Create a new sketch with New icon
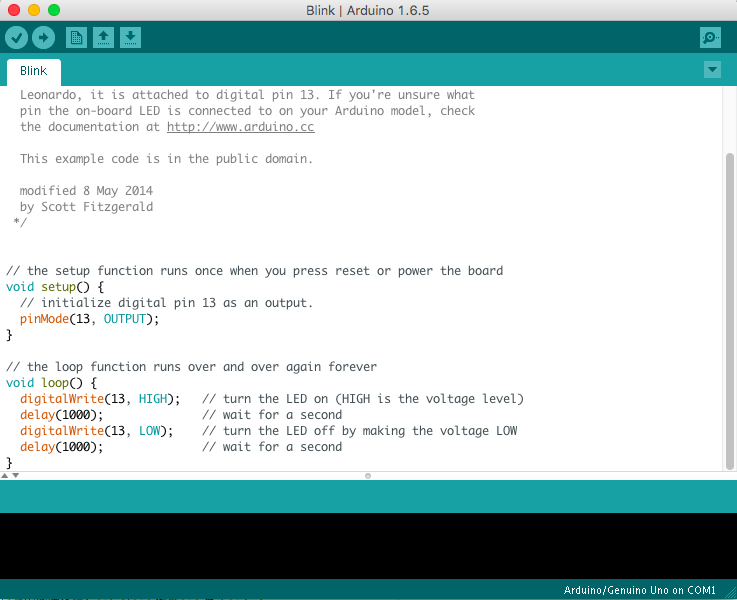The height and width of the screenshot is (600, 737). tap(76, 38)
